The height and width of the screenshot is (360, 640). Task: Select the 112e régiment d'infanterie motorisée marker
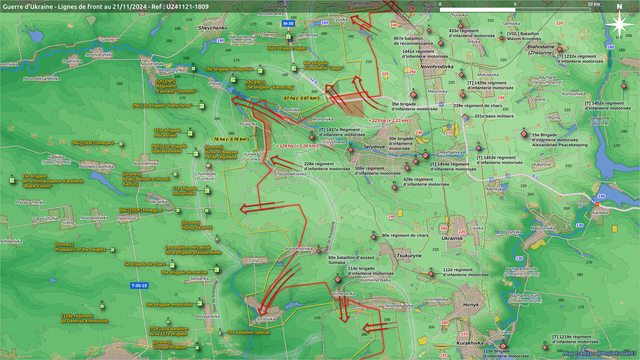coord(431,274)
